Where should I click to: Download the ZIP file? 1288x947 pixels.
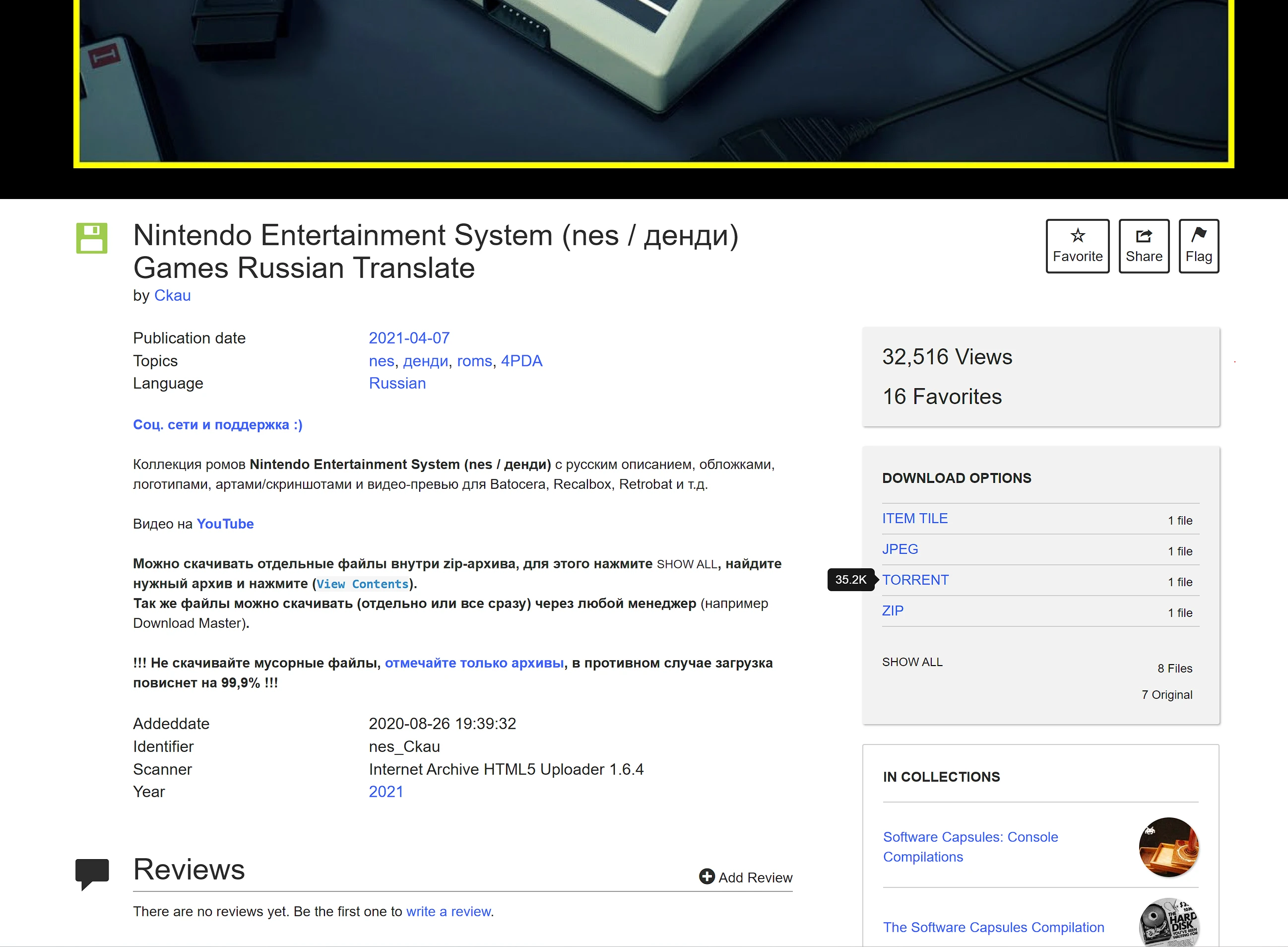tap(893, 611)
